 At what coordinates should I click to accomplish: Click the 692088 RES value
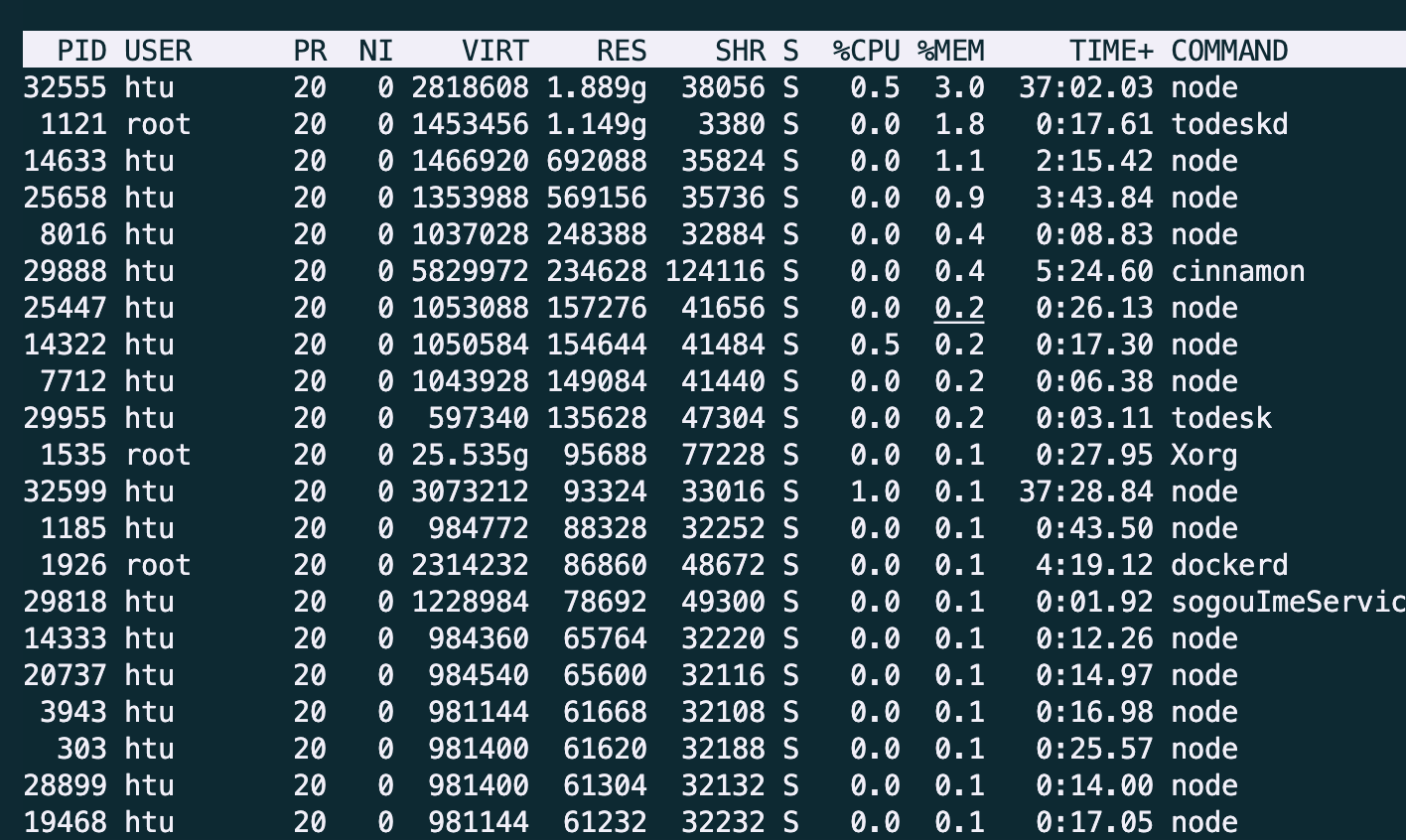pos(597,161)
